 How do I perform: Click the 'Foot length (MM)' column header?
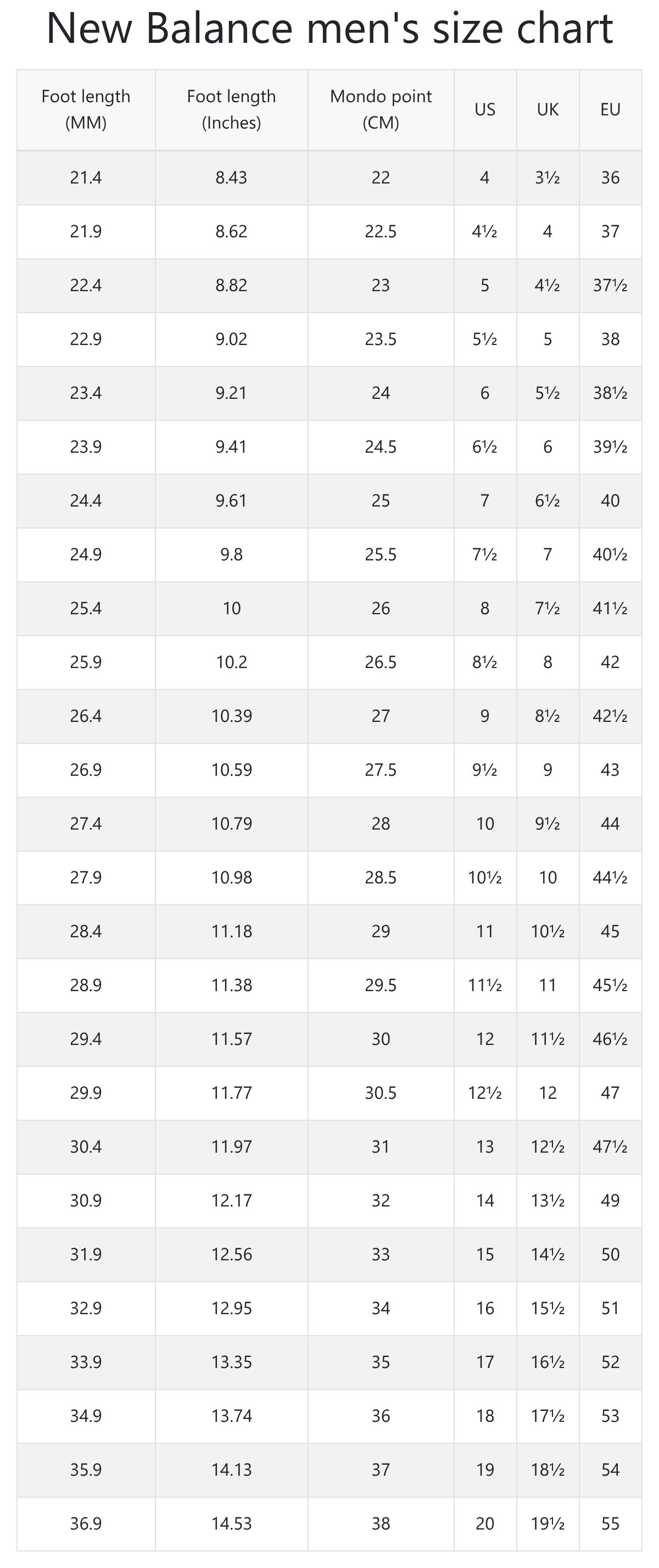pos(86,109)
